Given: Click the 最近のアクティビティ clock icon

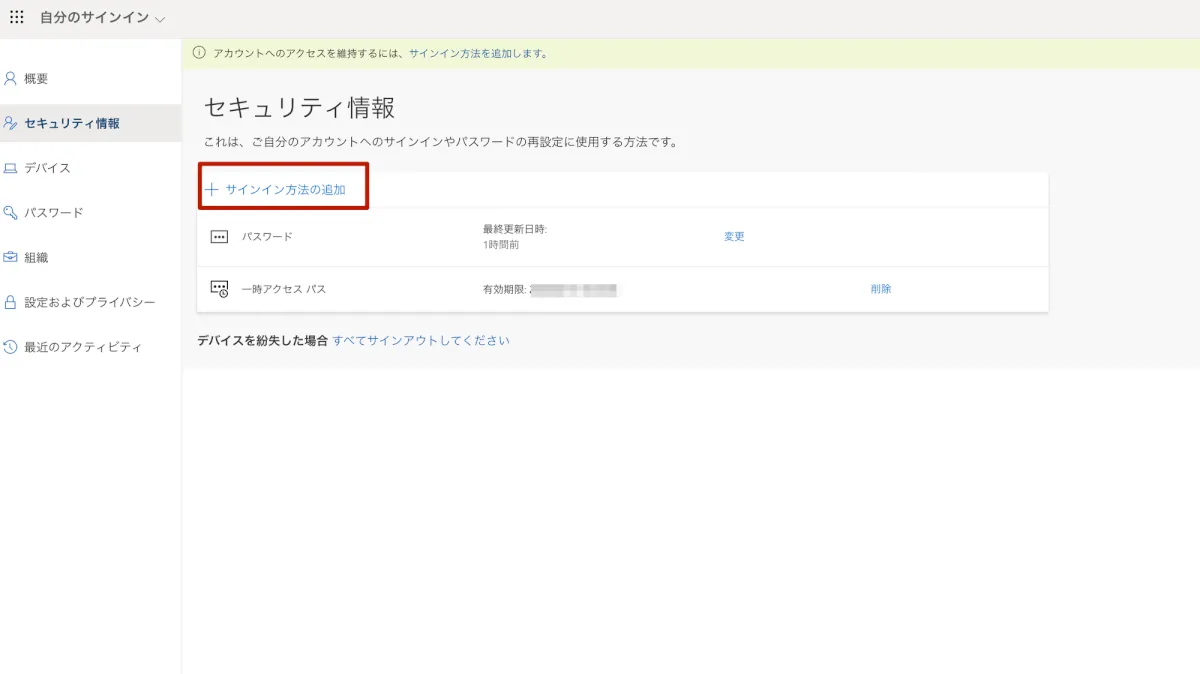Looking at the screenshot, I should point(10,347).
